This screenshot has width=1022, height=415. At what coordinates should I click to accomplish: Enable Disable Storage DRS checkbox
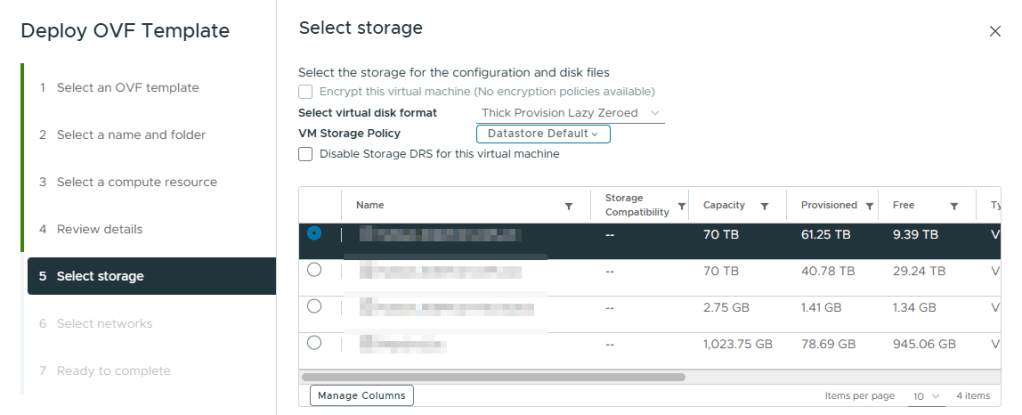point(306,155)
